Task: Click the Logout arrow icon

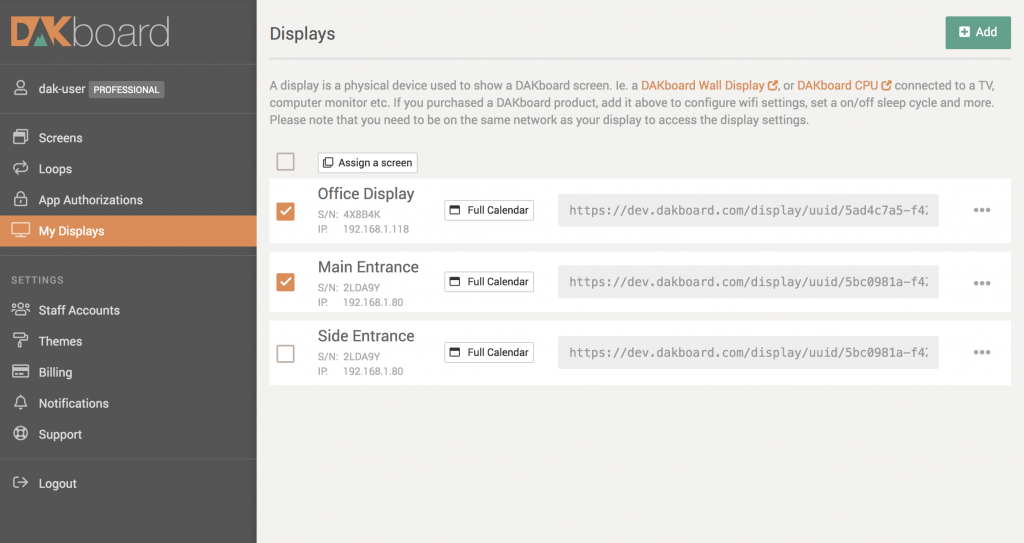Action: point(21,483)
